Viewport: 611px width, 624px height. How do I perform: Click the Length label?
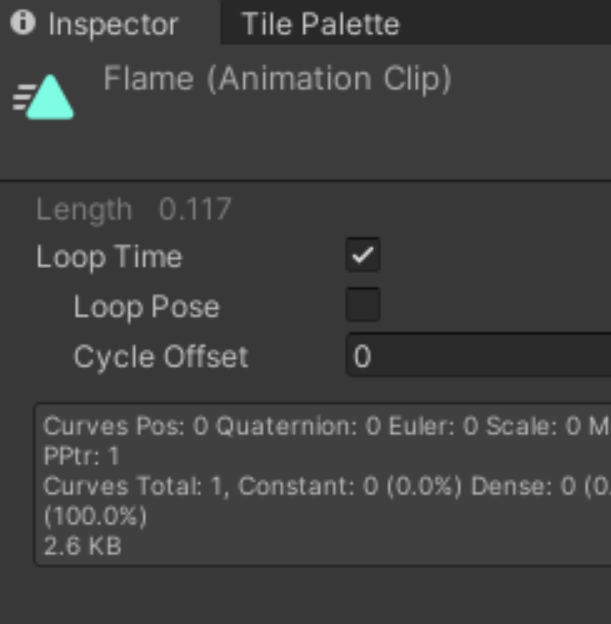click(84, 210)
